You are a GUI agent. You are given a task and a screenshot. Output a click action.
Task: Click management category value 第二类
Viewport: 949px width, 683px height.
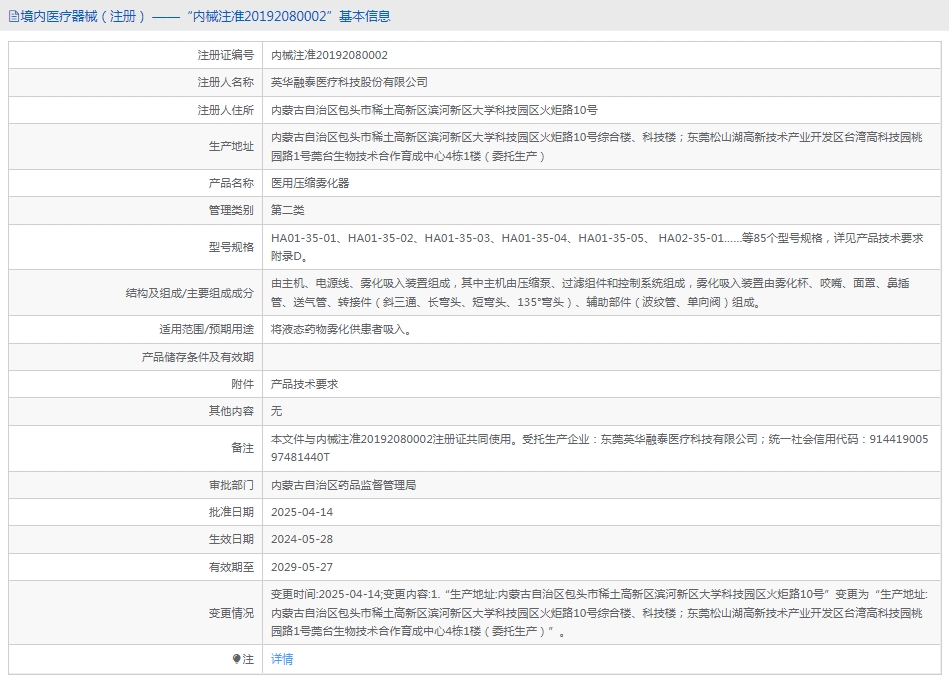288,210
